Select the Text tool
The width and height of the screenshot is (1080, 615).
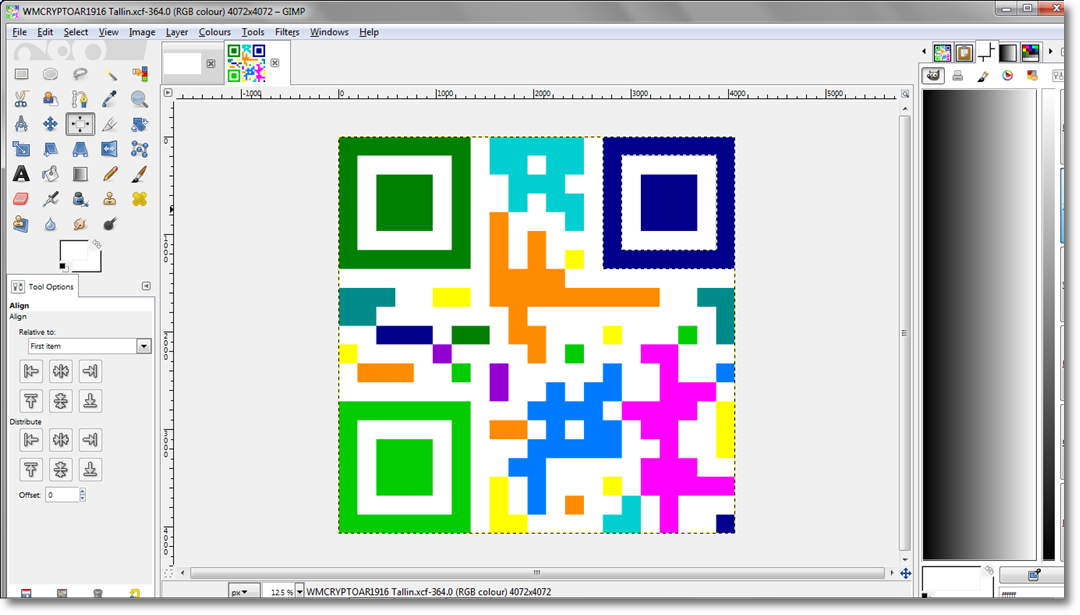(x=21, y=174)
